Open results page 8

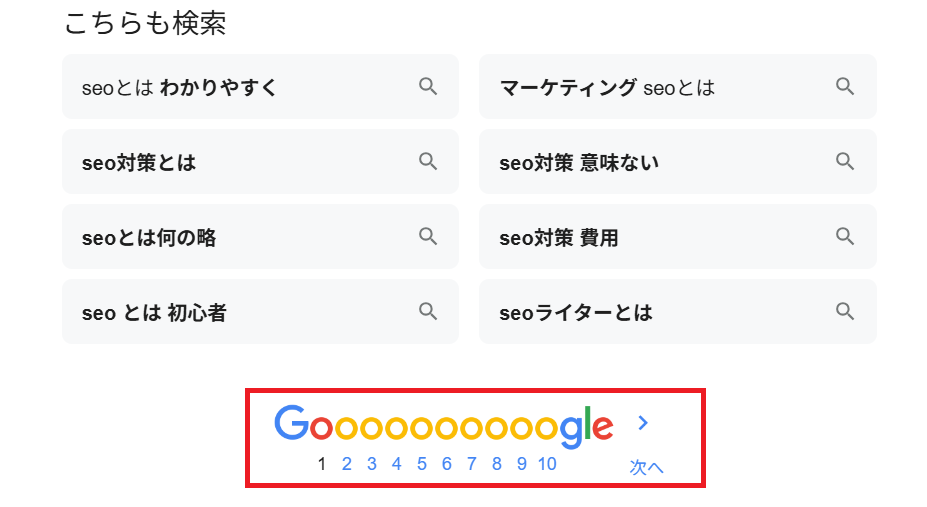tap(497, 464)
